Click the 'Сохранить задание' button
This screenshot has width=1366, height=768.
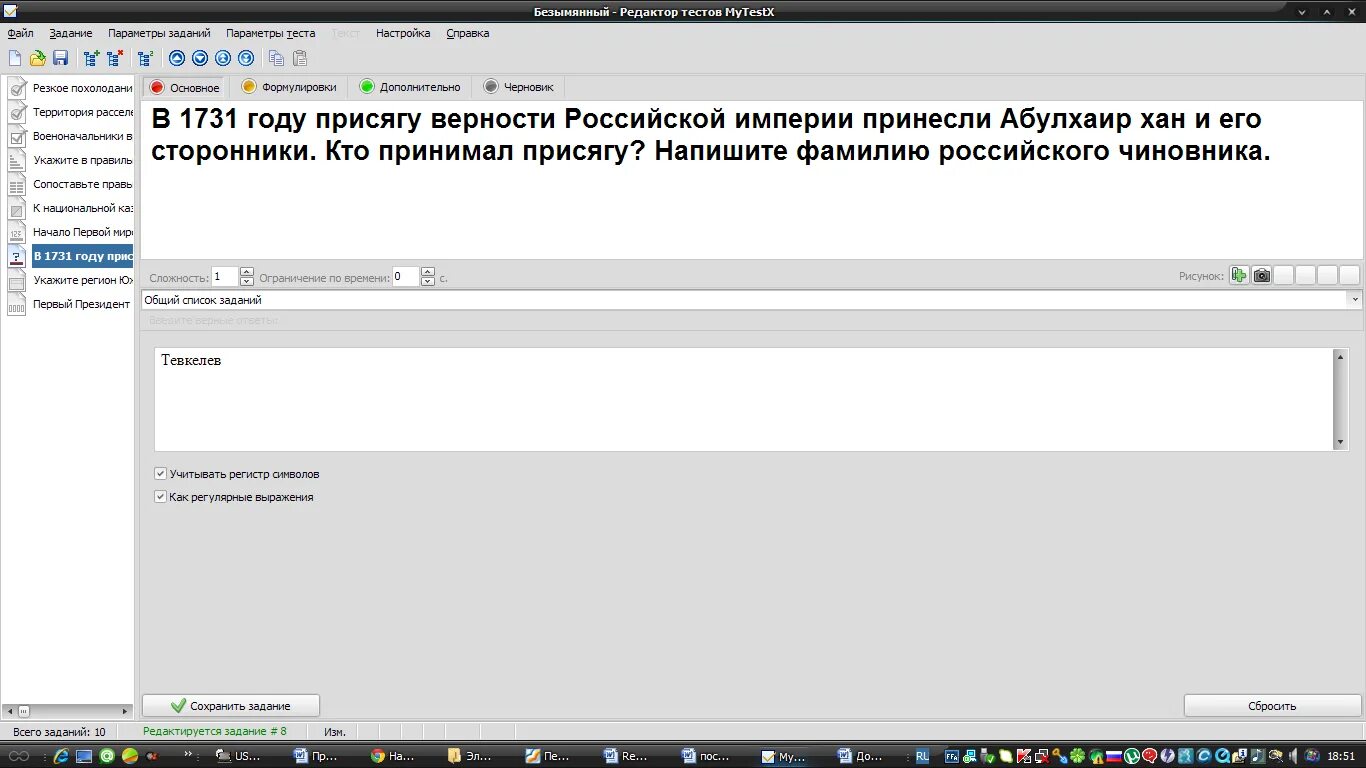coord(230,705)
